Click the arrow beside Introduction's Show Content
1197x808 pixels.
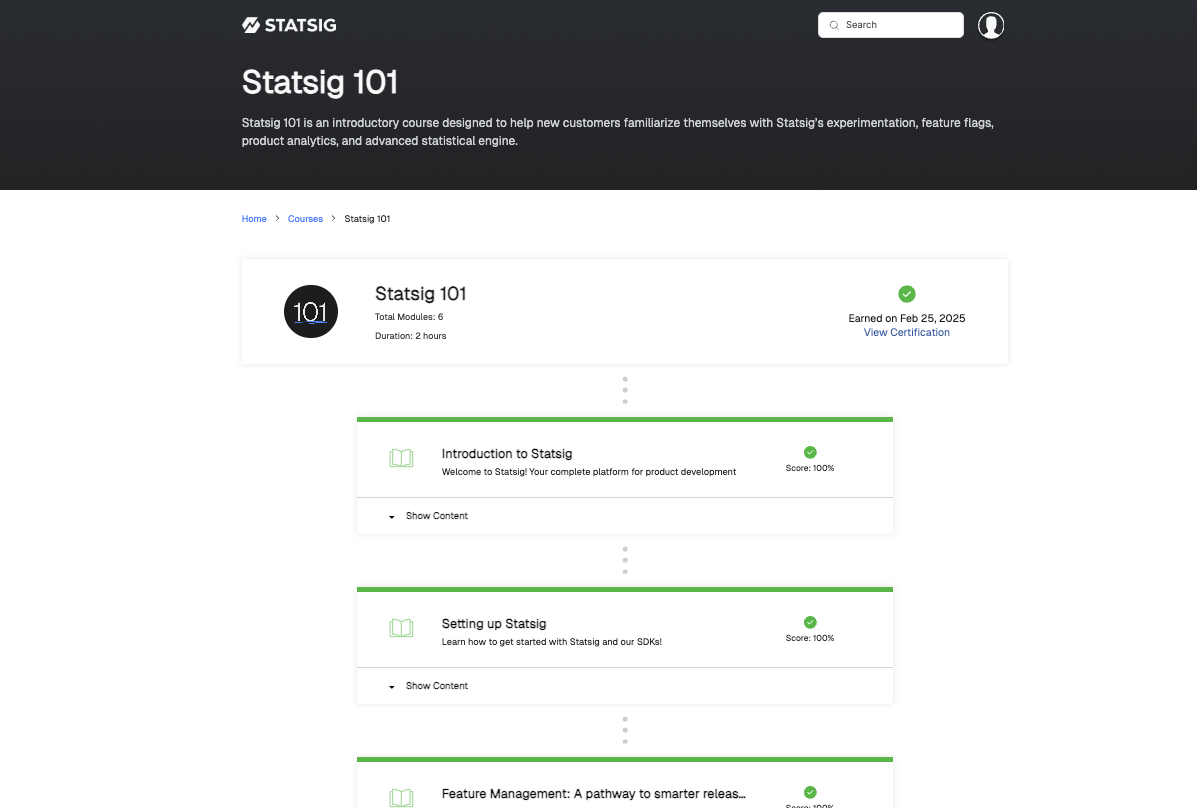392,517
